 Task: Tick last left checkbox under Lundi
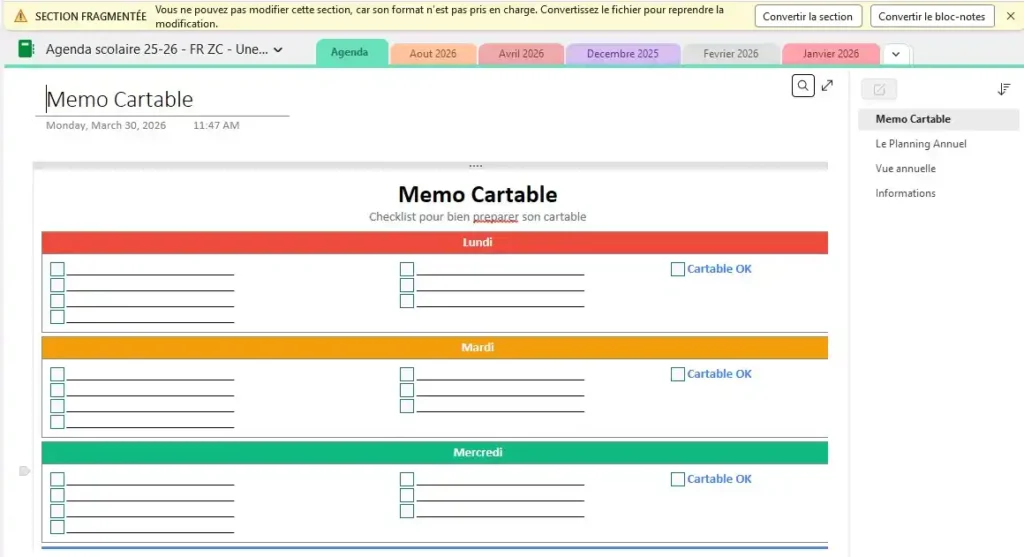[x=57, y=317]
